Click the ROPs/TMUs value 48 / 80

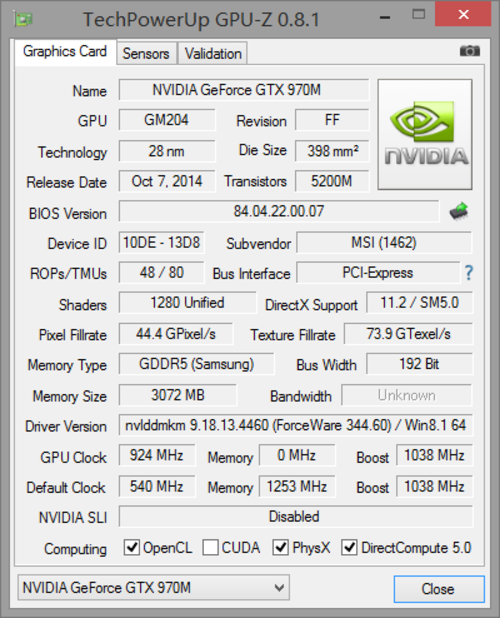[x=162, y=273]
